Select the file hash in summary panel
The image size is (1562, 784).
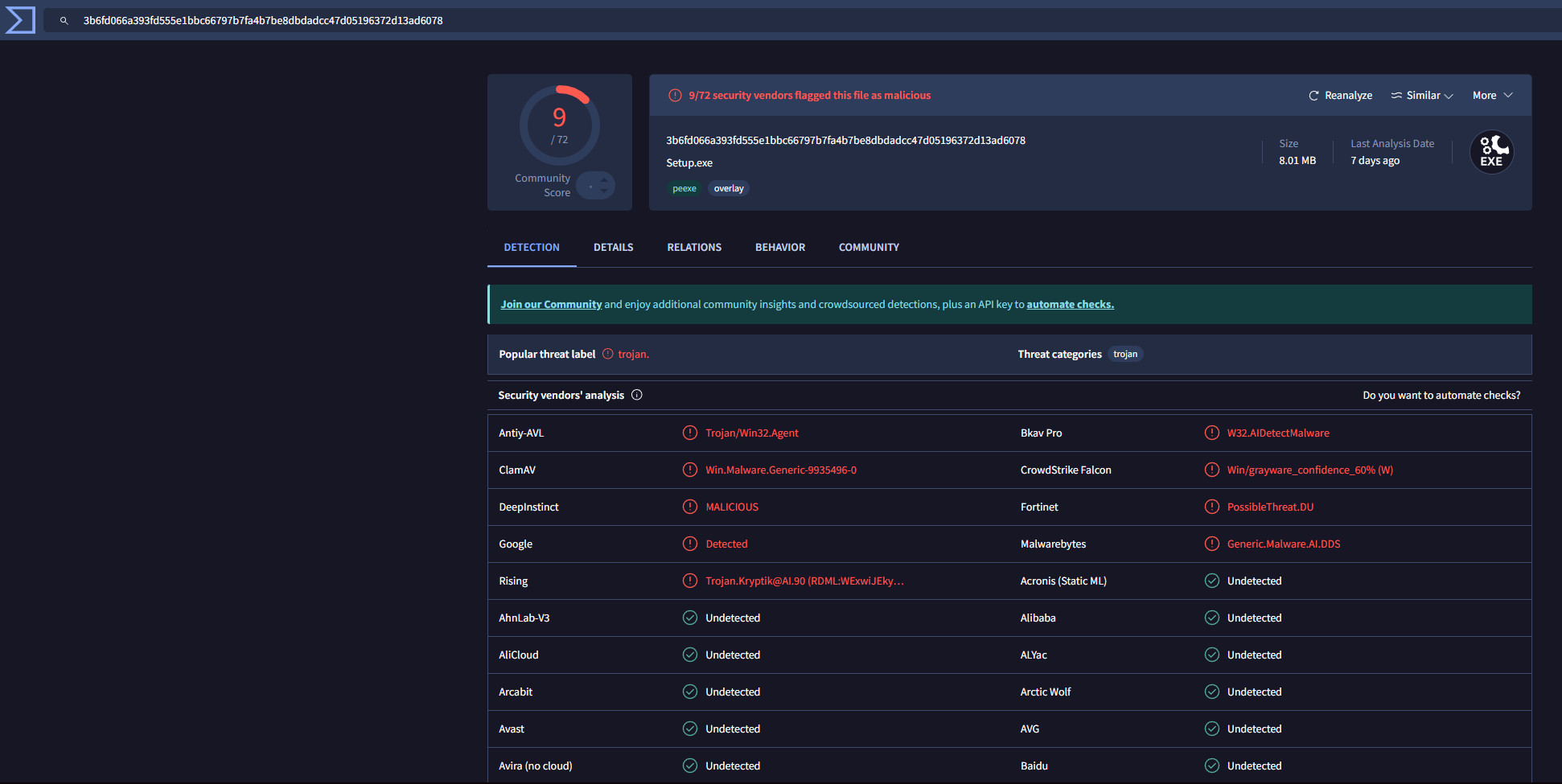pos(845,141)
